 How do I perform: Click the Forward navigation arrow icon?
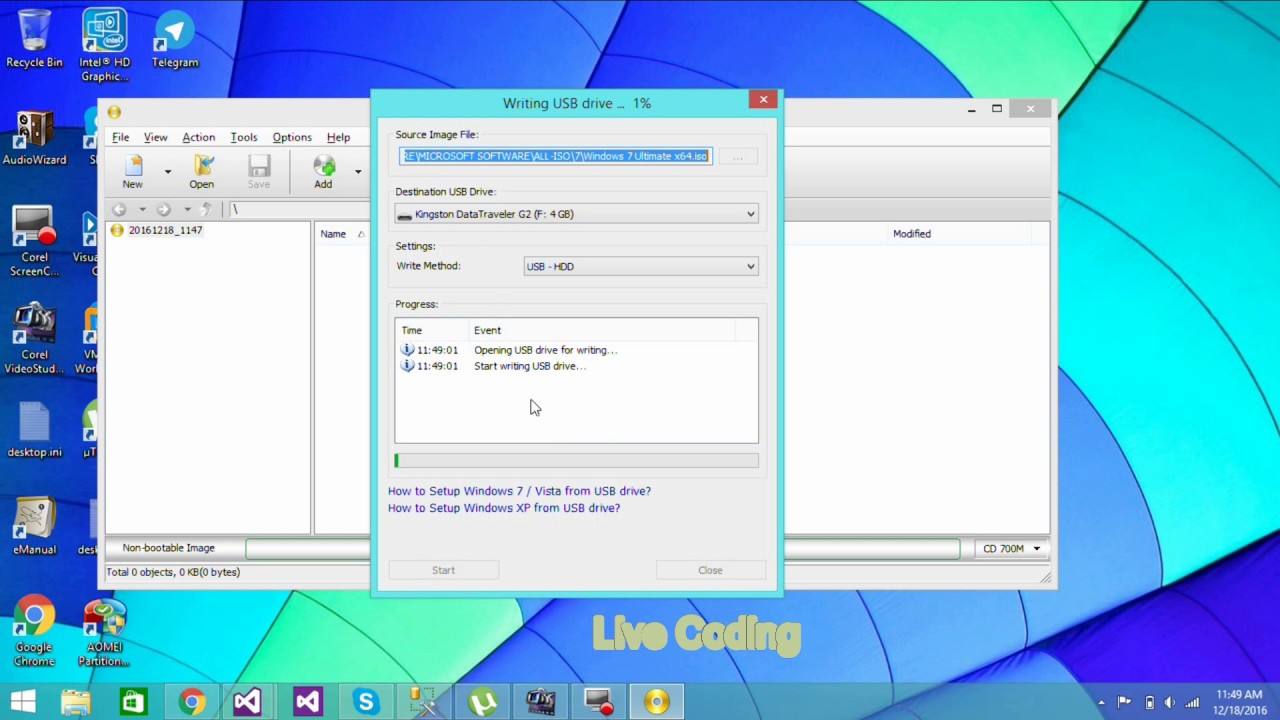point(164,209)
